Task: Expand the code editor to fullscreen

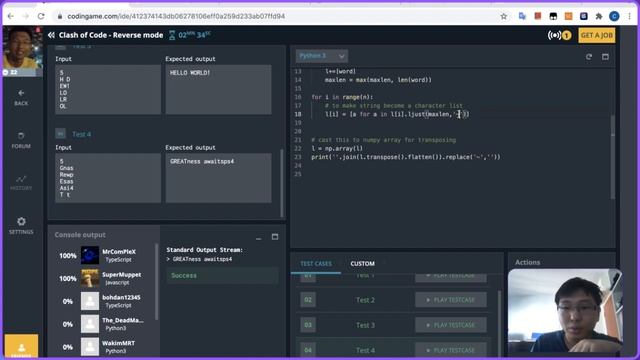Action: click(x=605, y=57)
